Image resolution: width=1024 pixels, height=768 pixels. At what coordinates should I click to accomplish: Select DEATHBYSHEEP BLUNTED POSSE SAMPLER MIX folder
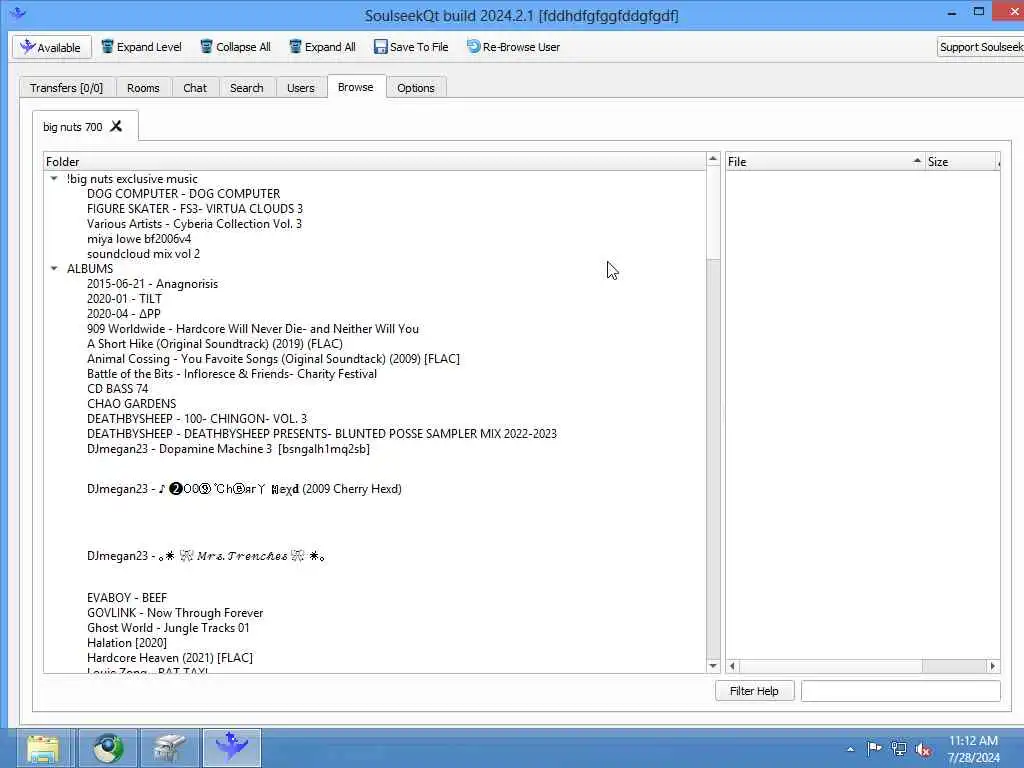point(322,434)
